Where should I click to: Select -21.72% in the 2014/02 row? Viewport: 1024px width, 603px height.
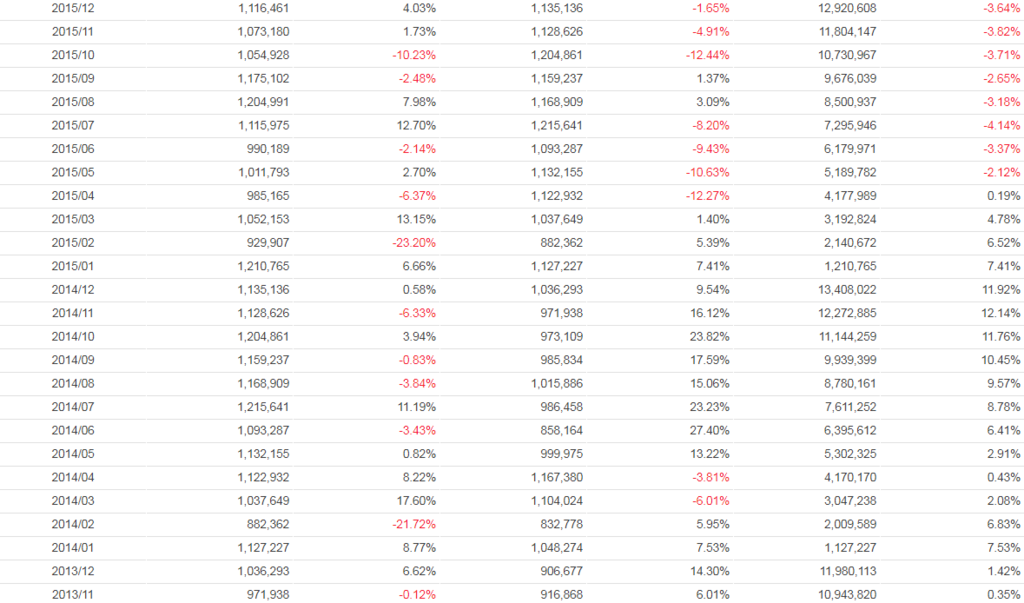[414, 523]
